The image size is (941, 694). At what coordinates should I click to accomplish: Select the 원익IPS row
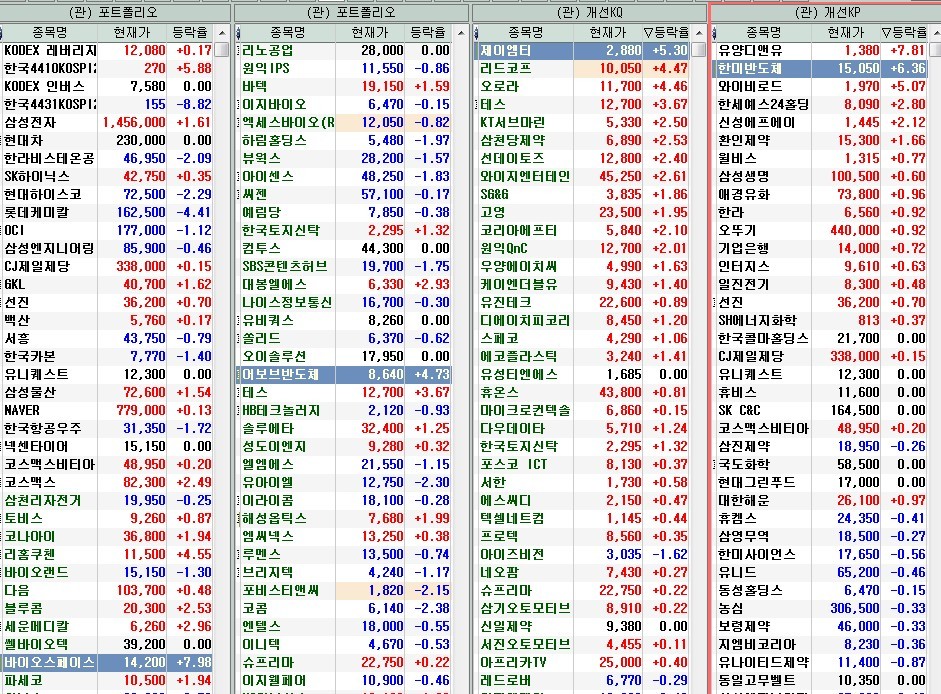click(346, 68)
